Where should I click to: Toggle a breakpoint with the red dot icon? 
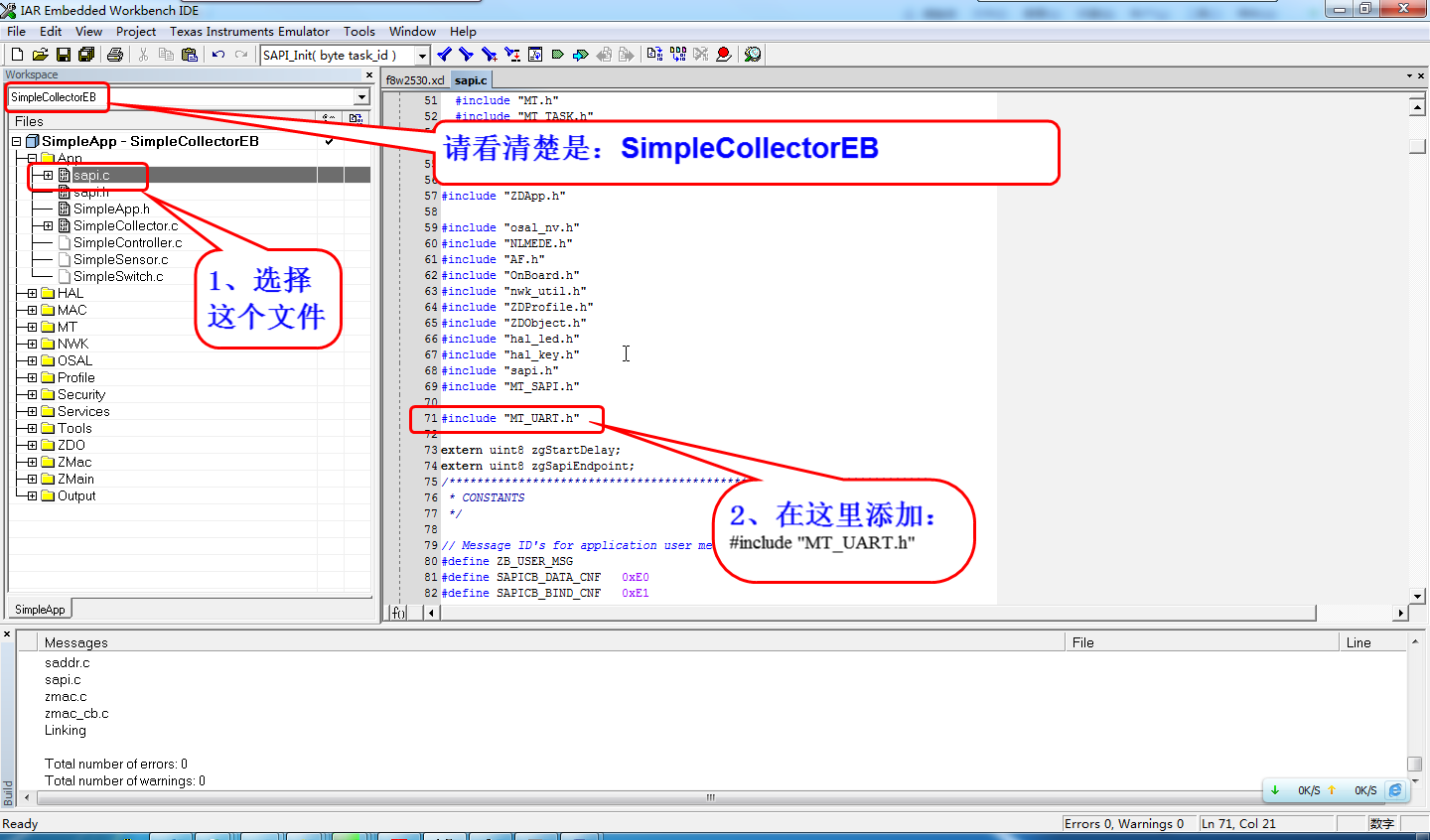point(724,55)
